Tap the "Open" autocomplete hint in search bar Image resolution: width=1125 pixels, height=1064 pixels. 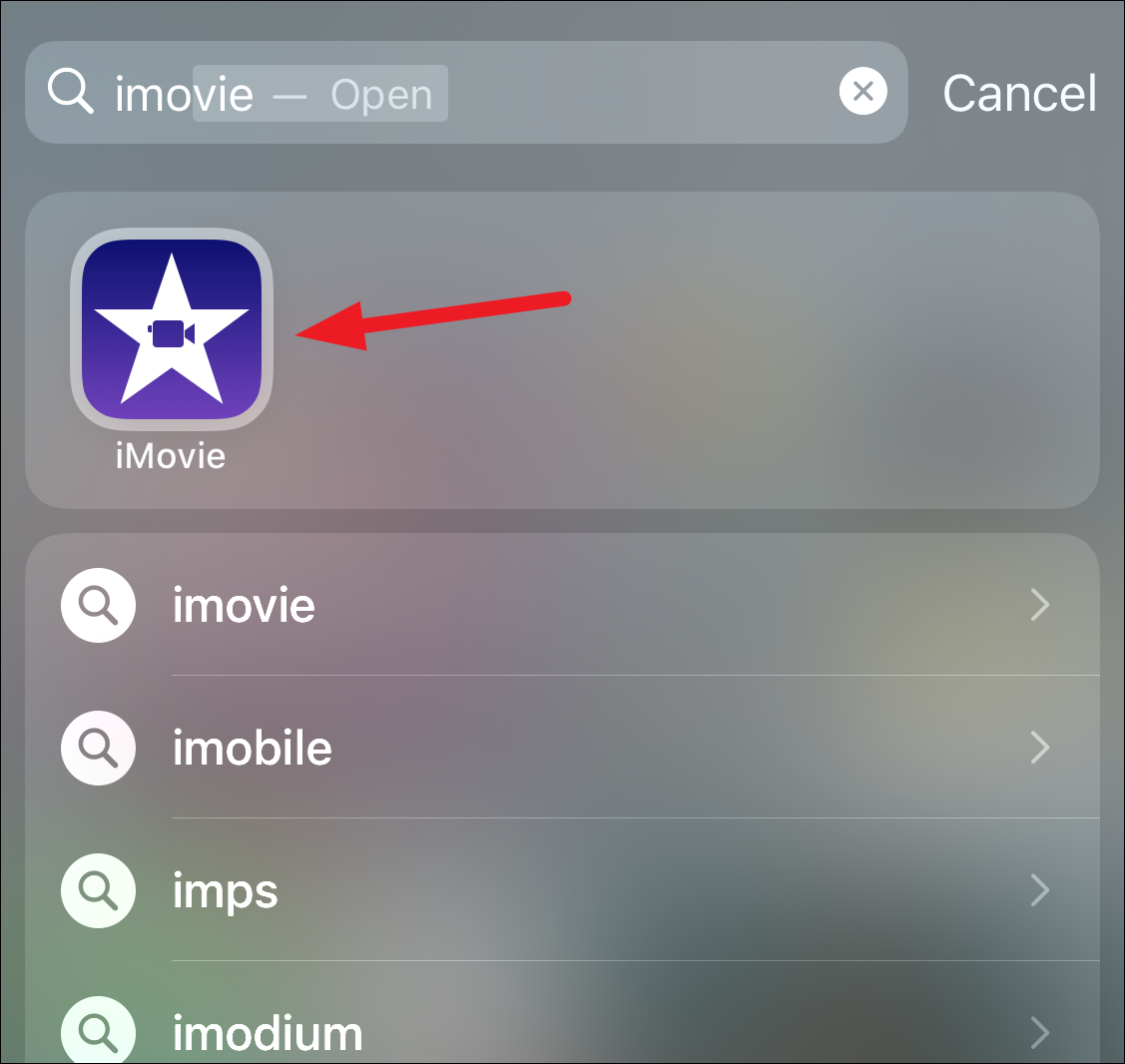[x=381, y=95]
